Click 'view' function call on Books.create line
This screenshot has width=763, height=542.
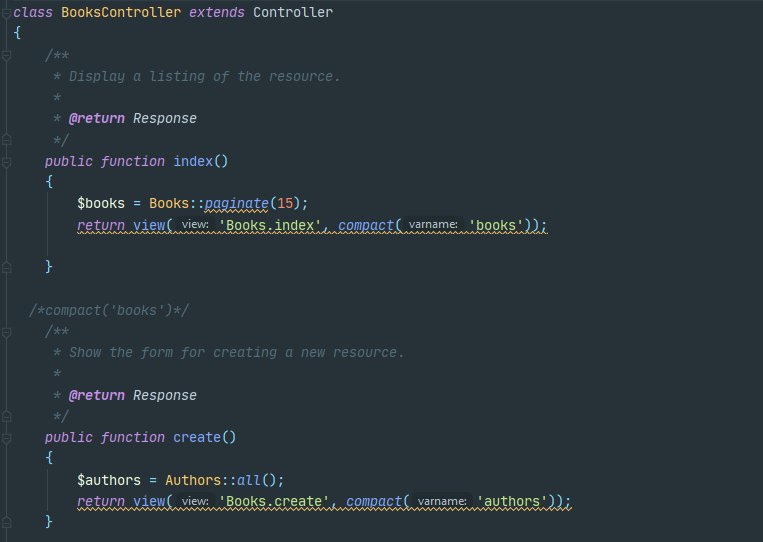(x=149, y=501)
